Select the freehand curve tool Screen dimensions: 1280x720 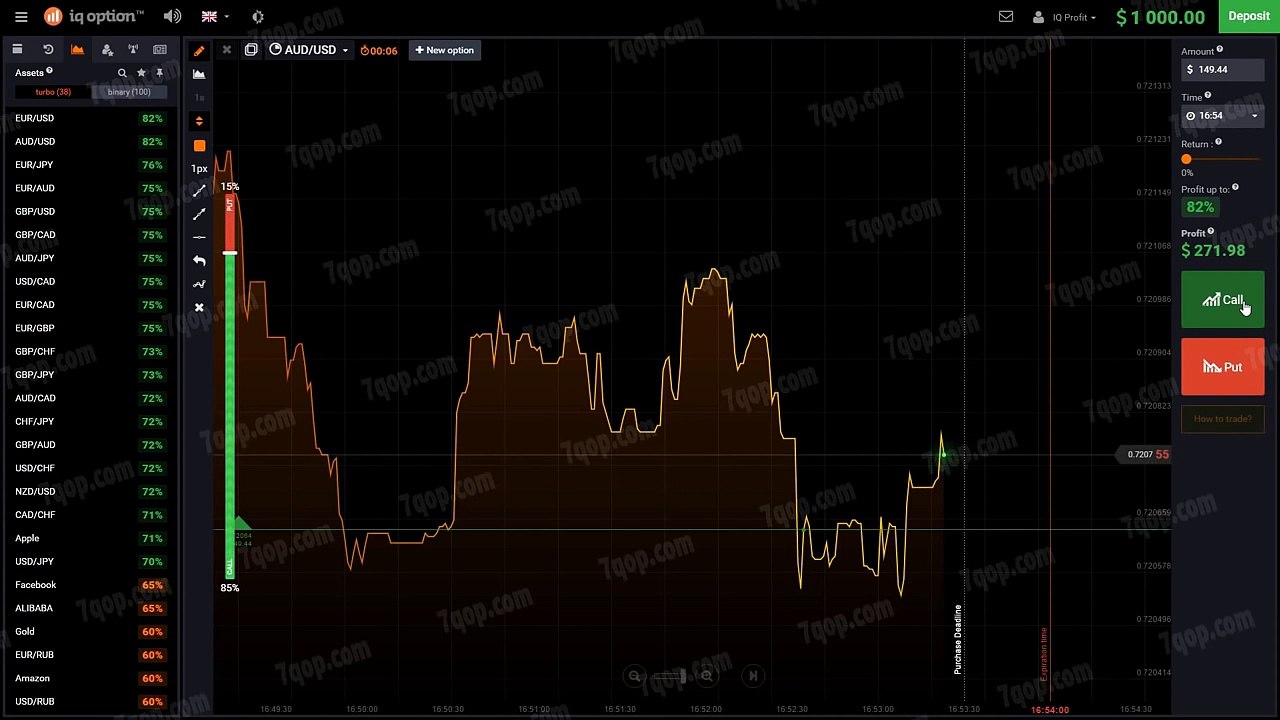(199, 284)
